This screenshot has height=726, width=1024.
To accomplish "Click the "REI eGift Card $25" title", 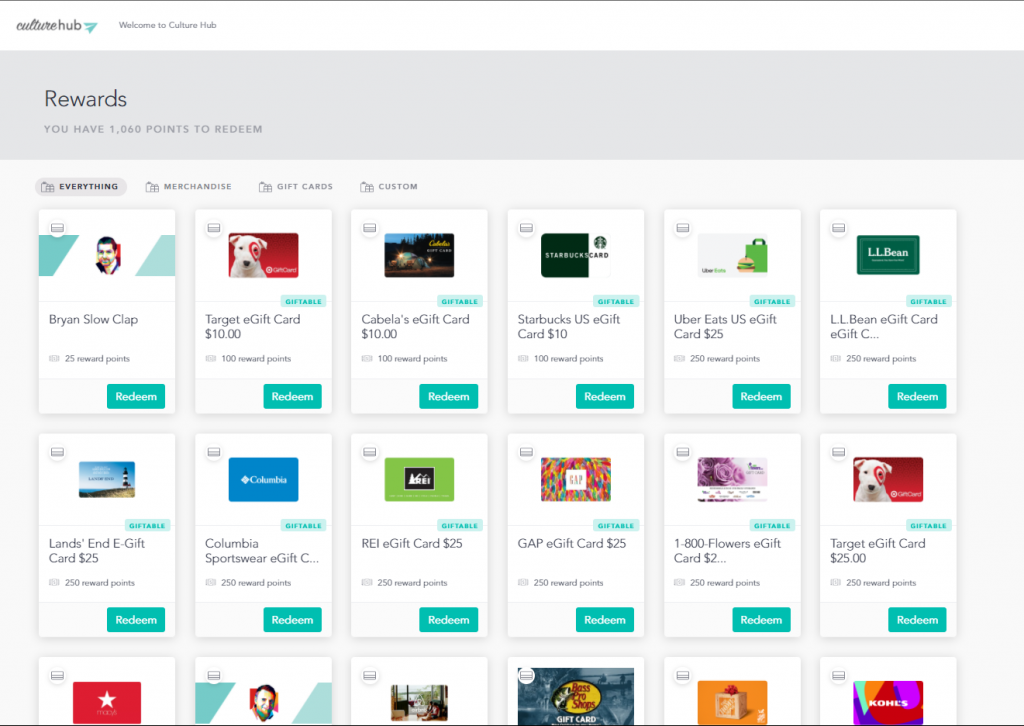I will (x=411, y=543).
